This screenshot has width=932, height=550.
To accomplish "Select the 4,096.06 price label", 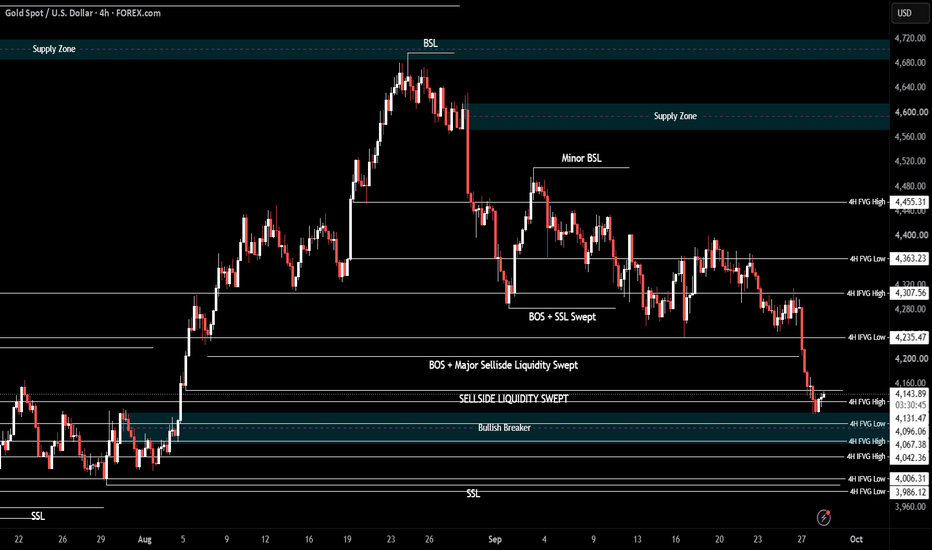I will click(x=911, y=432).
